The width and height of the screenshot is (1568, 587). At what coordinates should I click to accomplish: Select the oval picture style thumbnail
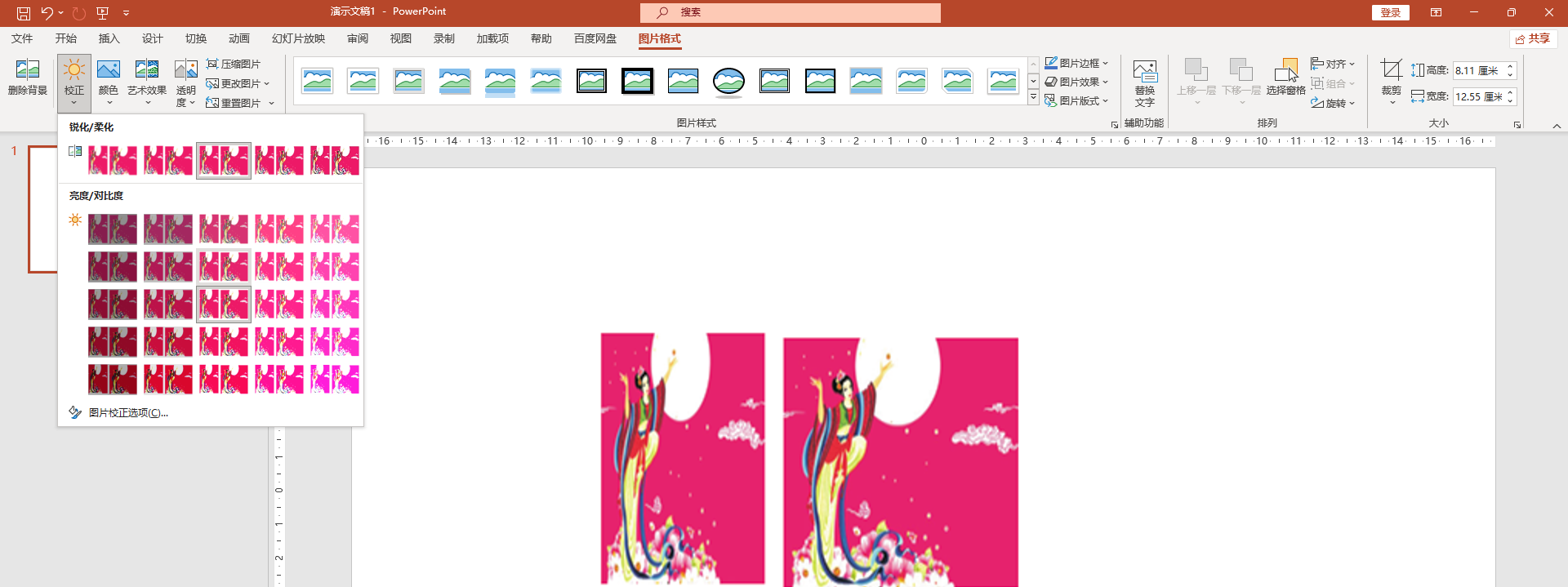[728, 81]
